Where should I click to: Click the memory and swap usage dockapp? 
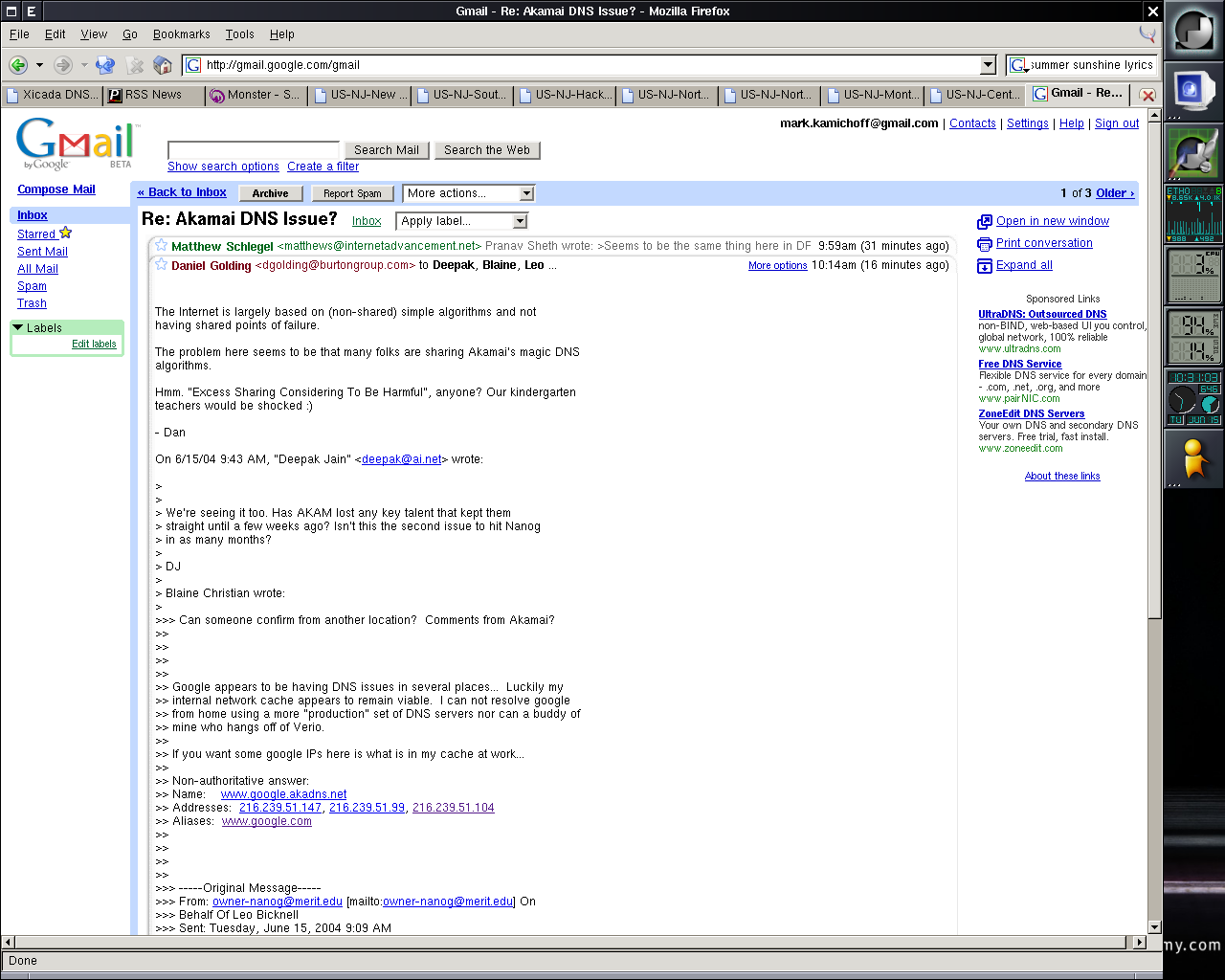[x=1193, y=336]
